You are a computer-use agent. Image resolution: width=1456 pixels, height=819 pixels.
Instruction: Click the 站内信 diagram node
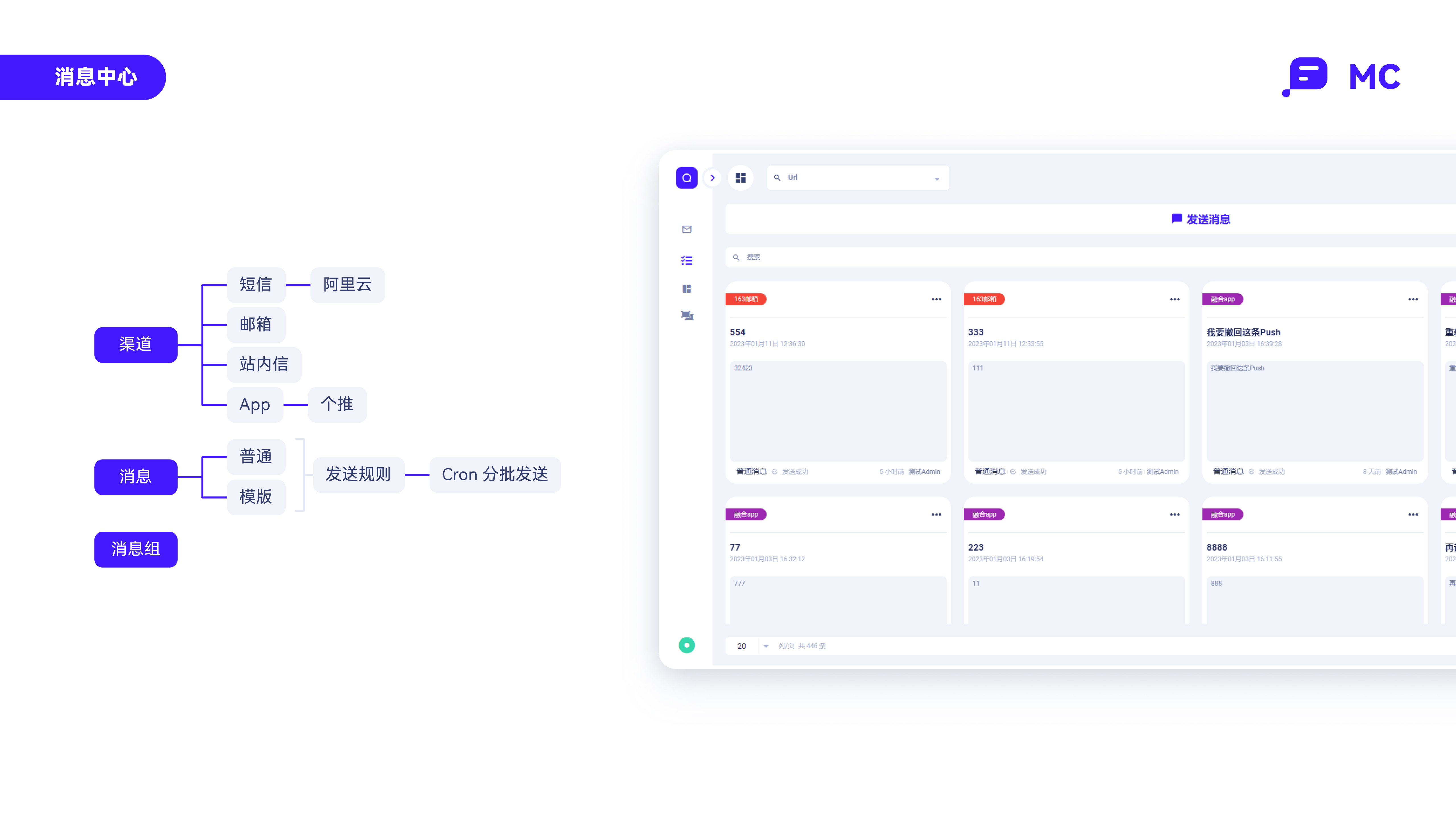(264, 365)
